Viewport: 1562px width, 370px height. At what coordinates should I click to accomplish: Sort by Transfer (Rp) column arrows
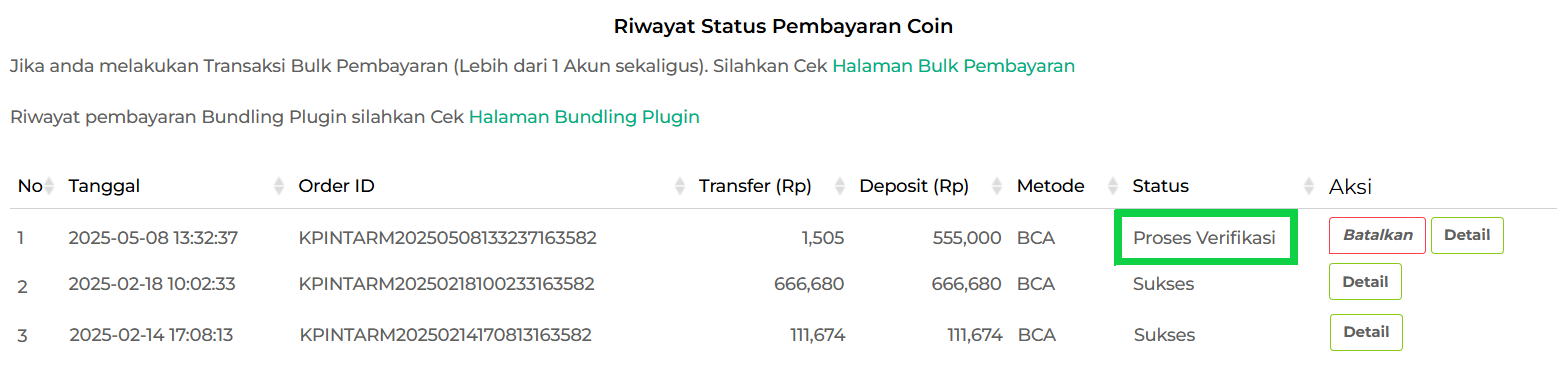point(839,186)
